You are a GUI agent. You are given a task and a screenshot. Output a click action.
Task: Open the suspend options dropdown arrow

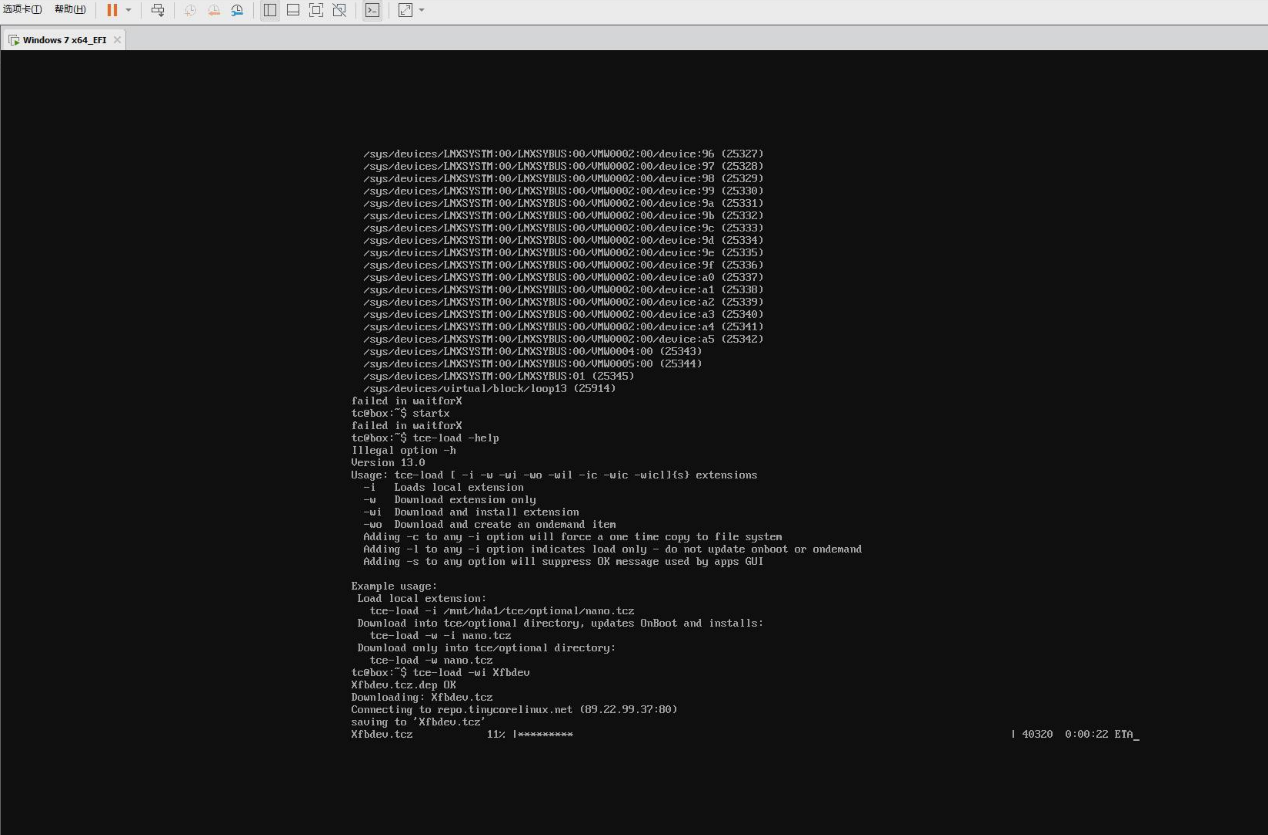(x=128, y=10)
